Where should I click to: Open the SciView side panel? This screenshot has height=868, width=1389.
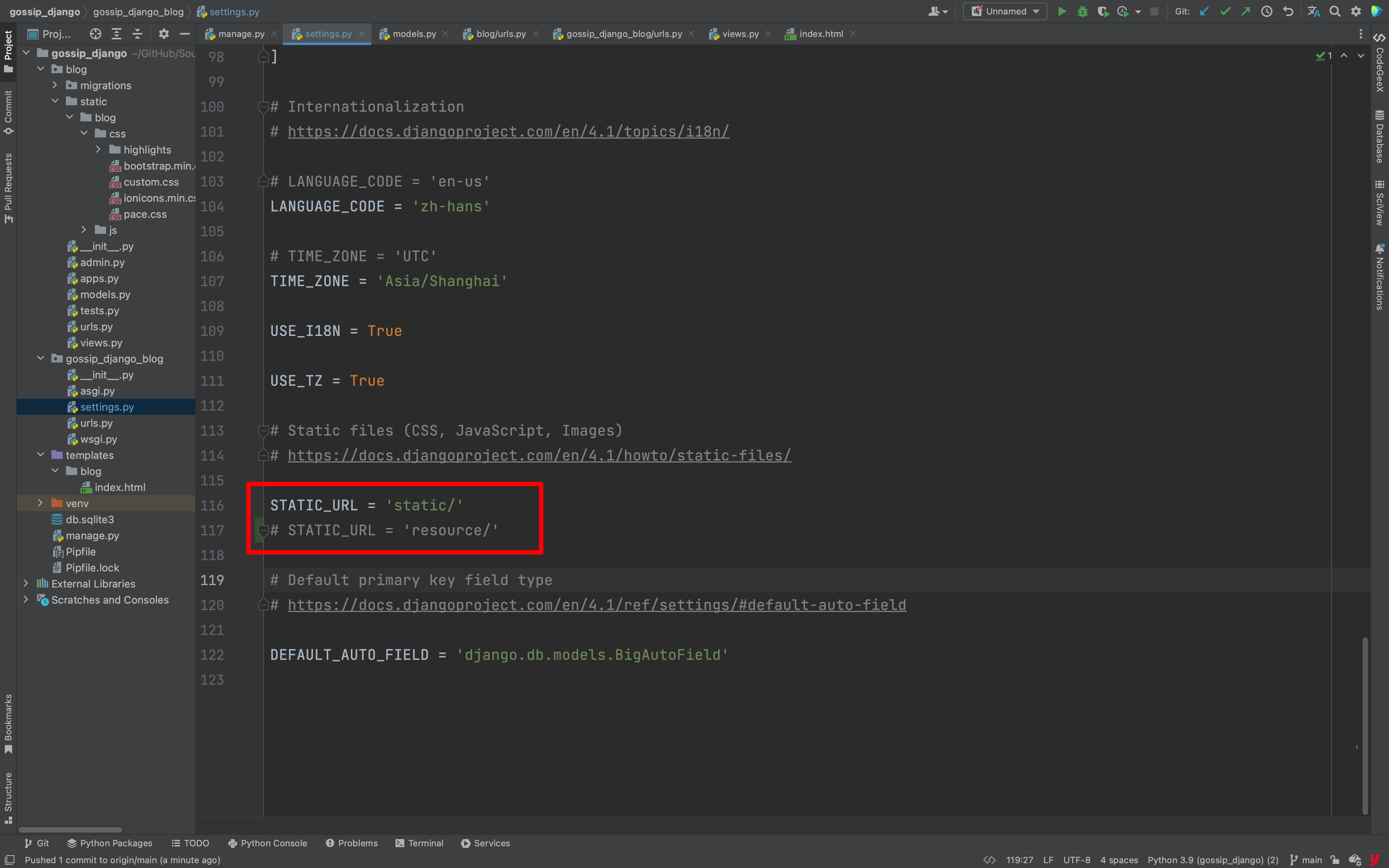(x=1380, y=203)
